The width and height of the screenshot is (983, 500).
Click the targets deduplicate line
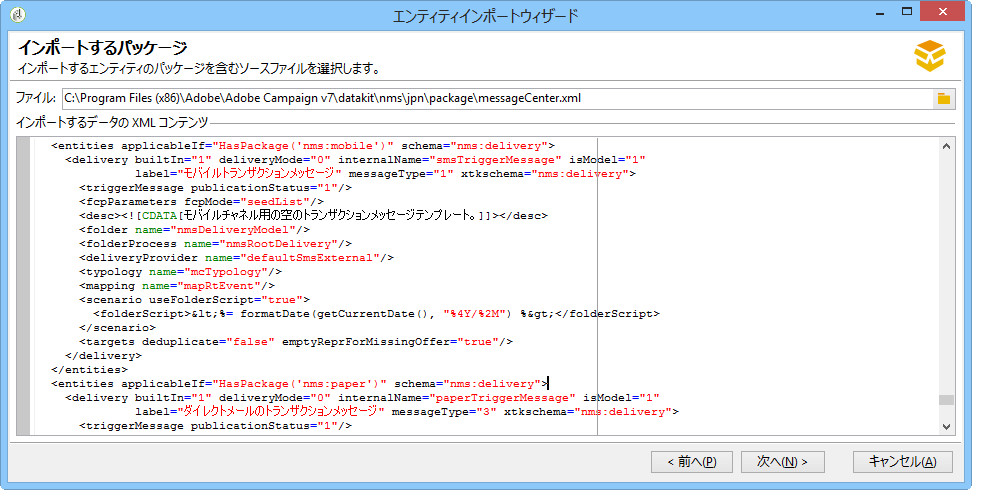(296, 342)
